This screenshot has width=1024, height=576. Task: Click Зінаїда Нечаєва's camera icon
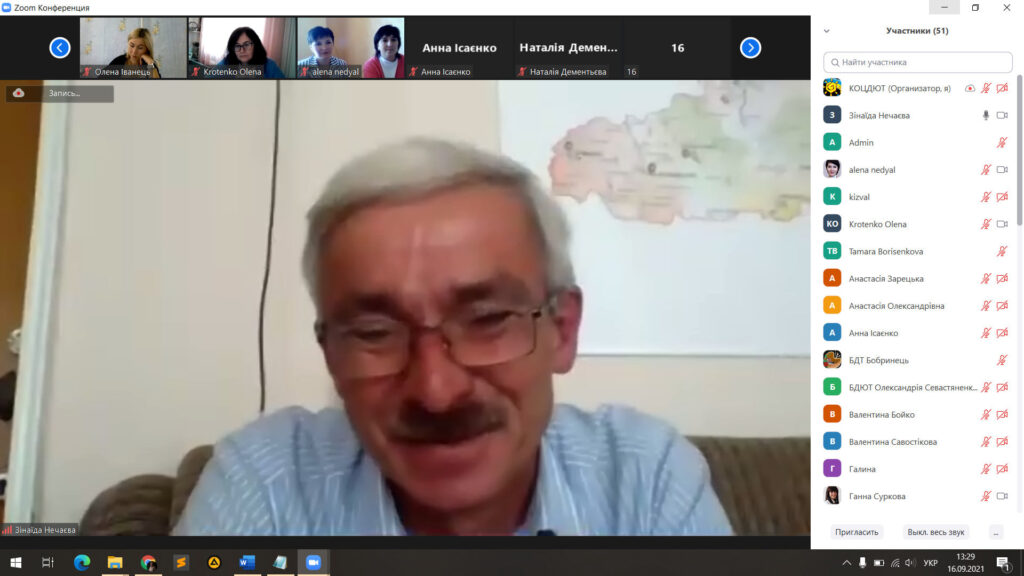click(x=1002, y=115)
